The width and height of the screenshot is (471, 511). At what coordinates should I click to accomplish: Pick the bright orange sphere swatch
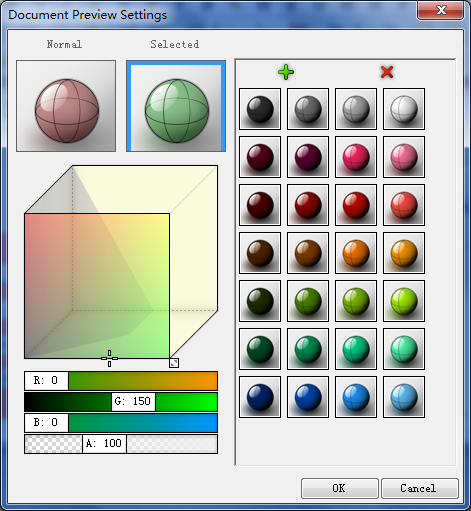(x=356, y=253)
